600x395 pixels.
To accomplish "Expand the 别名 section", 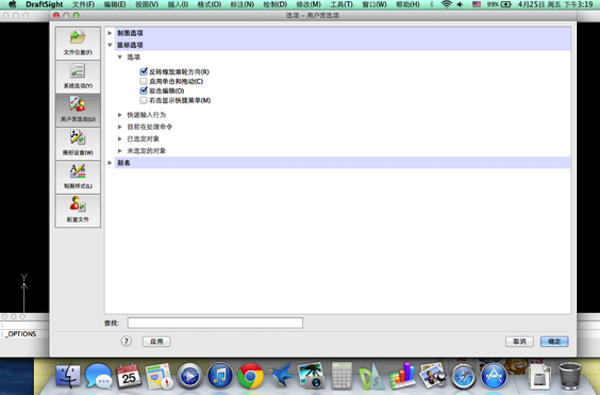I will (110, 163).
